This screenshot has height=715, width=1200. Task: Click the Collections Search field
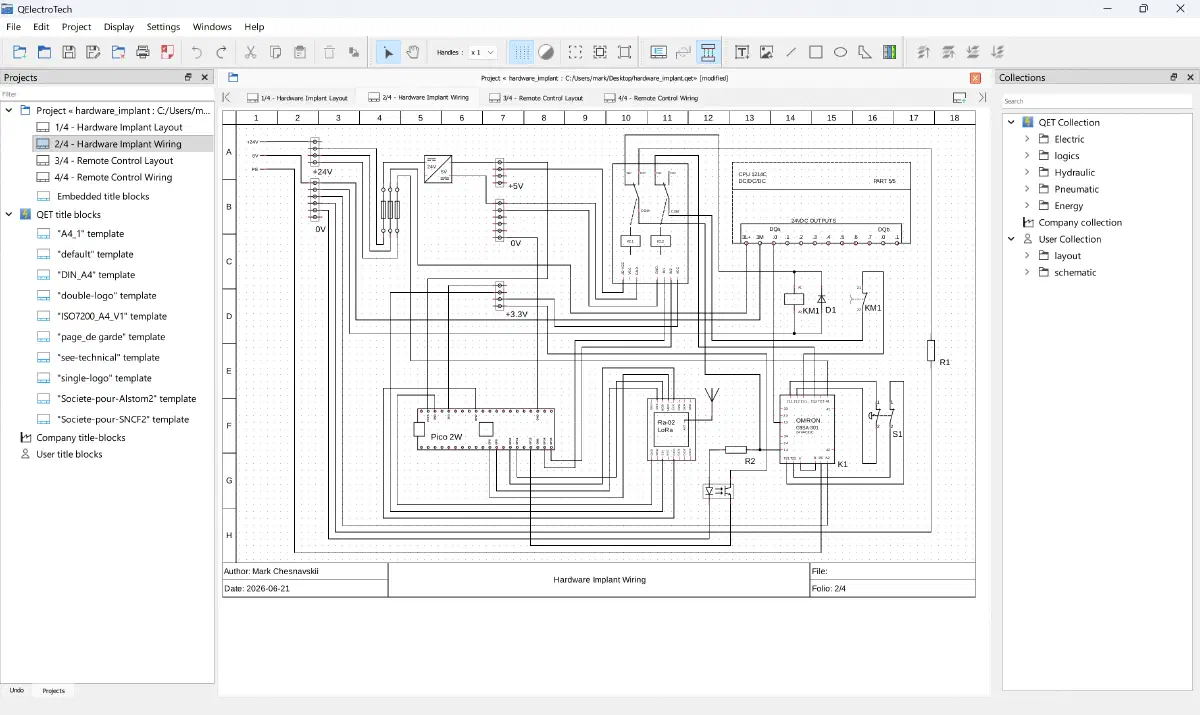coord(1097,101)
